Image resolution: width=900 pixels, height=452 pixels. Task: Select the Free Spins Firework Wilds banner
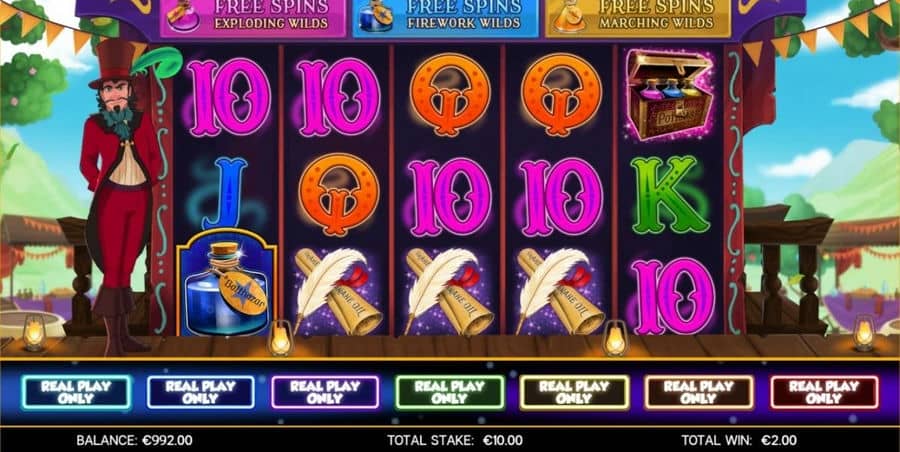pyautogui.click(x=445, y=18)
